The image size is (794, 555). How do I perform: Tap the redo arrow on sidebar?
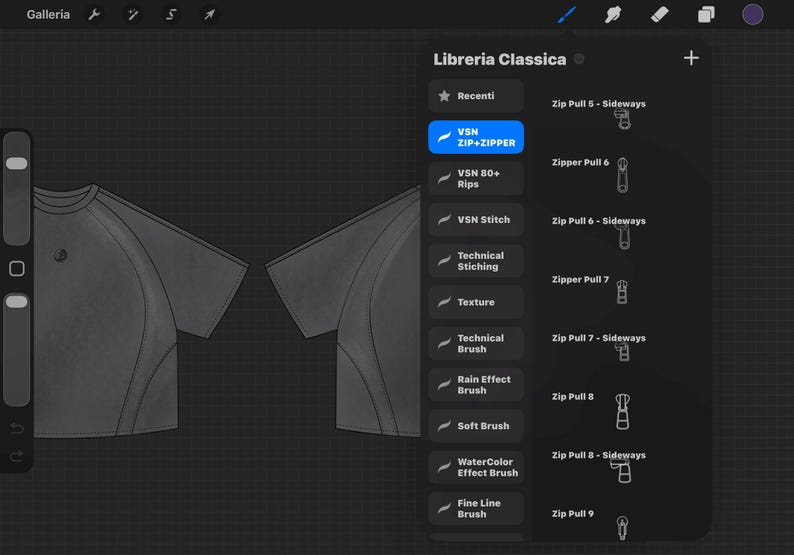[17, 456]
